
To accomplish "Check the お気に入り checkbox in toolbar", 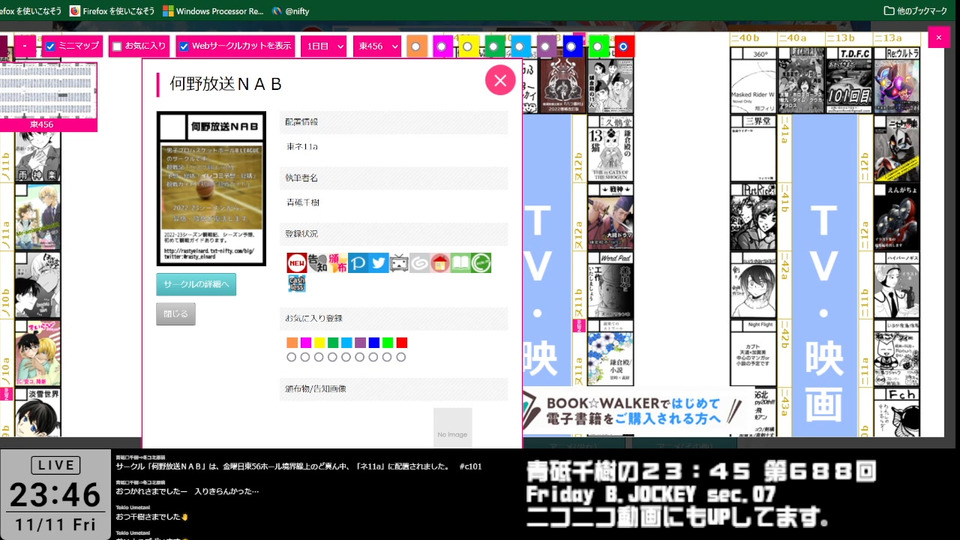I will pos(117,46).
